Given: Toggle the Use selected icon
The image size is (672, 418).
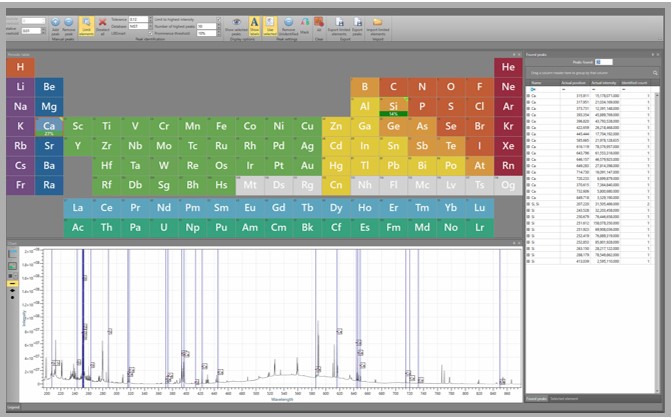Looking at the screenshot, I should coord(270,26).
